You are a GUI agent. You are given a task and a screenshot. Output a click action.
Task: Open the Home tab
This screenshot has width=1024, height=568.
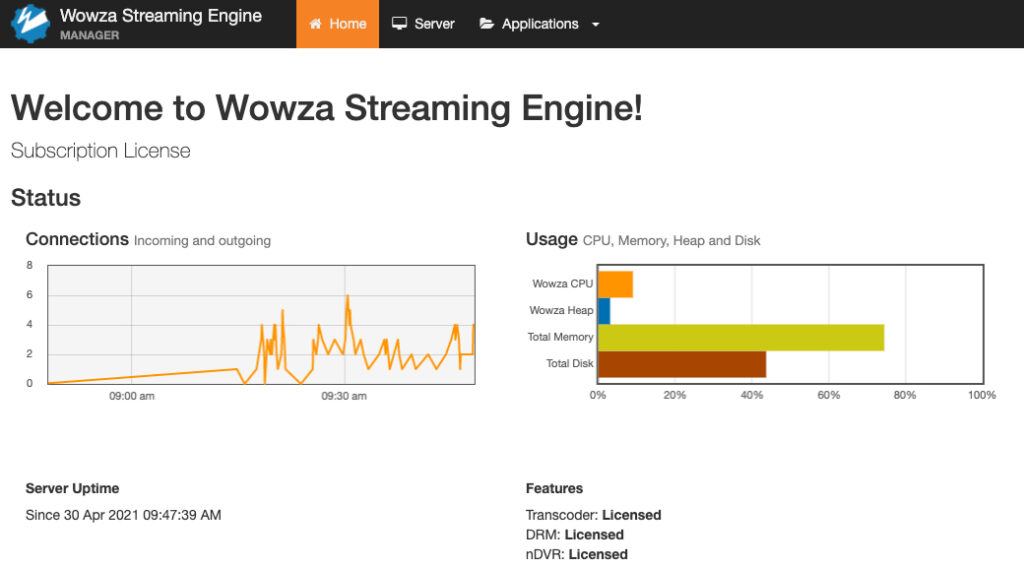[x=338, y=24]
